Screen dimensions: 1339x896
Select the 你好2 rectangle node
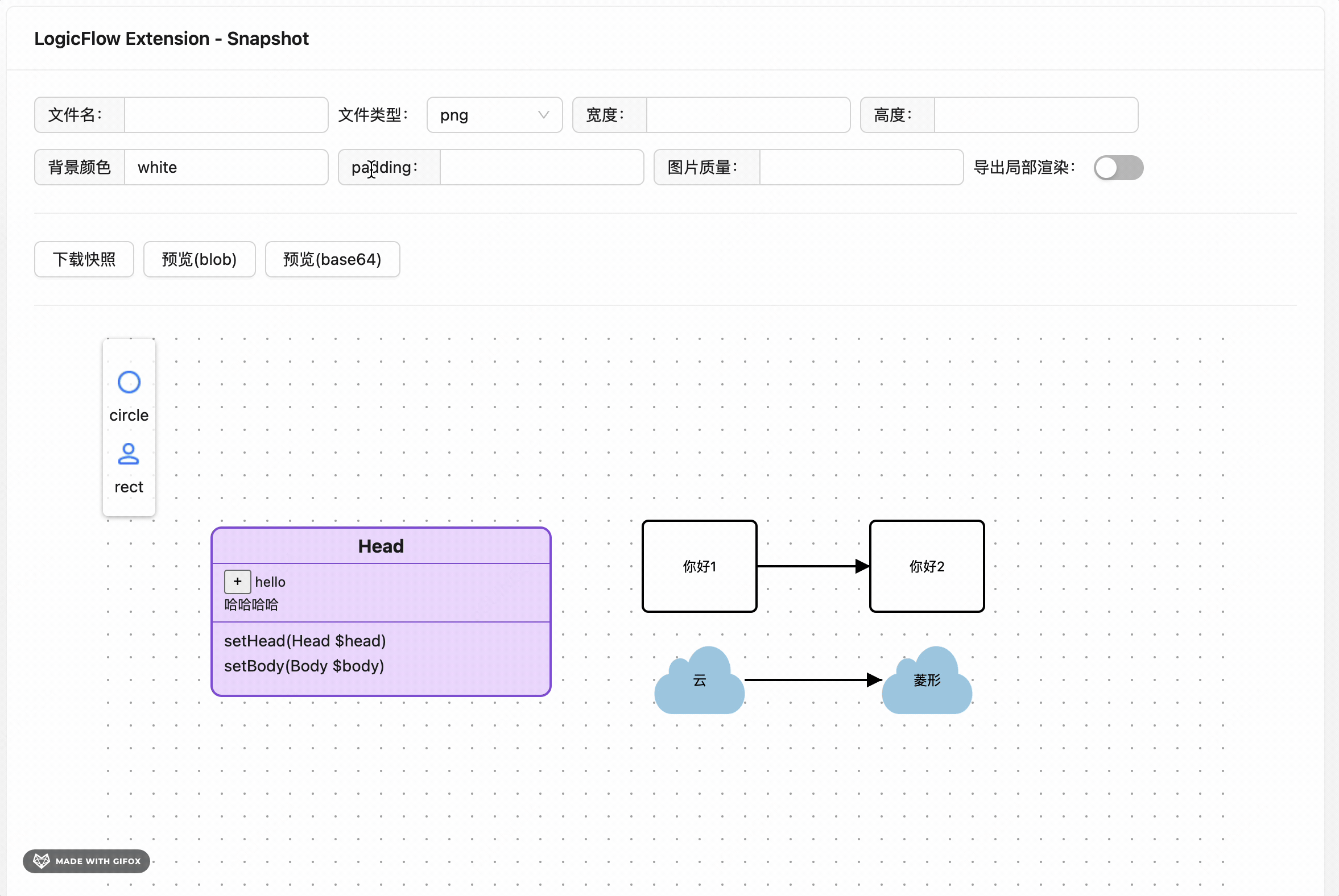pyautogui.click(x=926, y=566)
